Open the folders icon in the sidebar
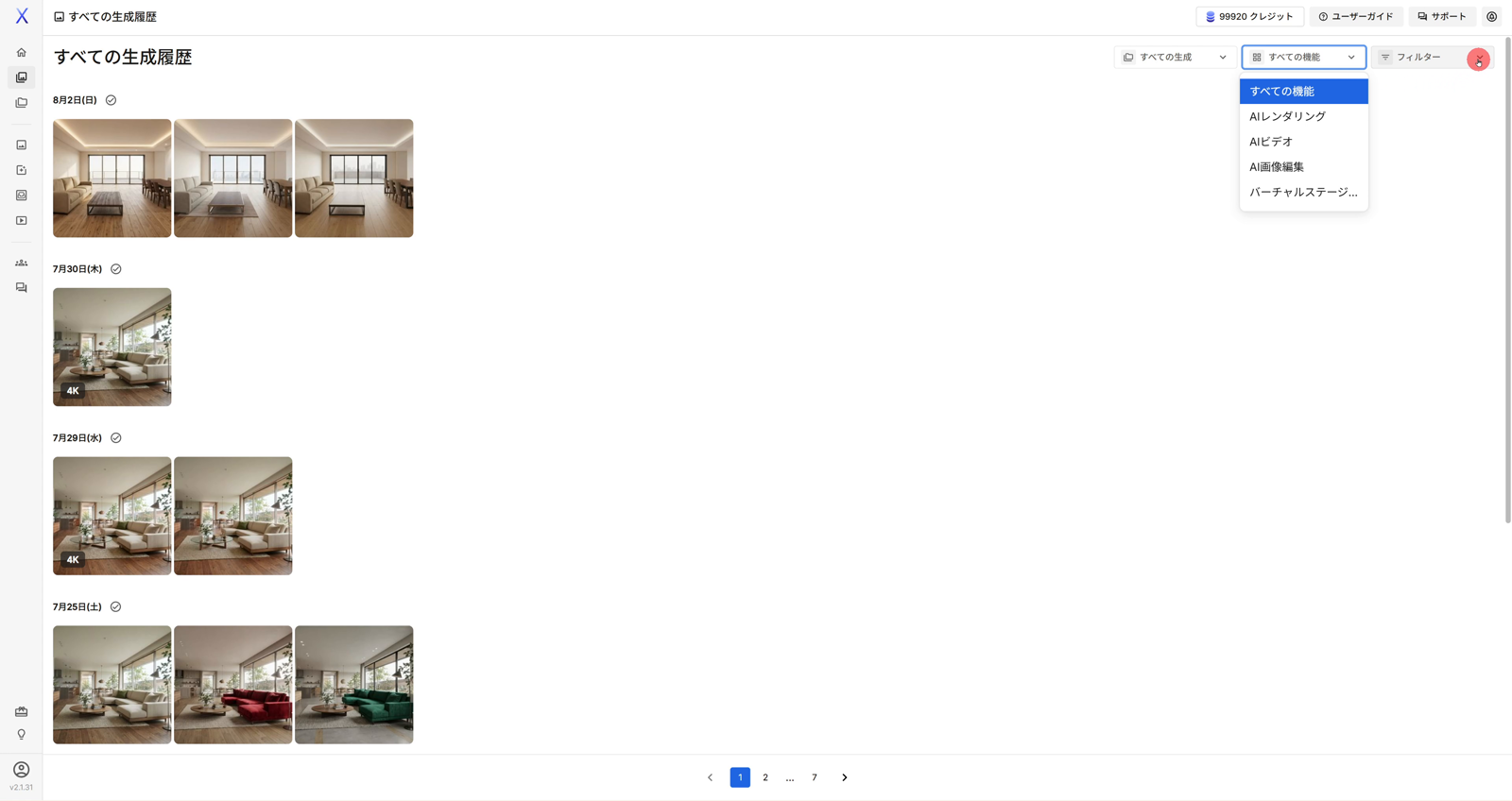The image size is (1512, 801). point(21,103)
